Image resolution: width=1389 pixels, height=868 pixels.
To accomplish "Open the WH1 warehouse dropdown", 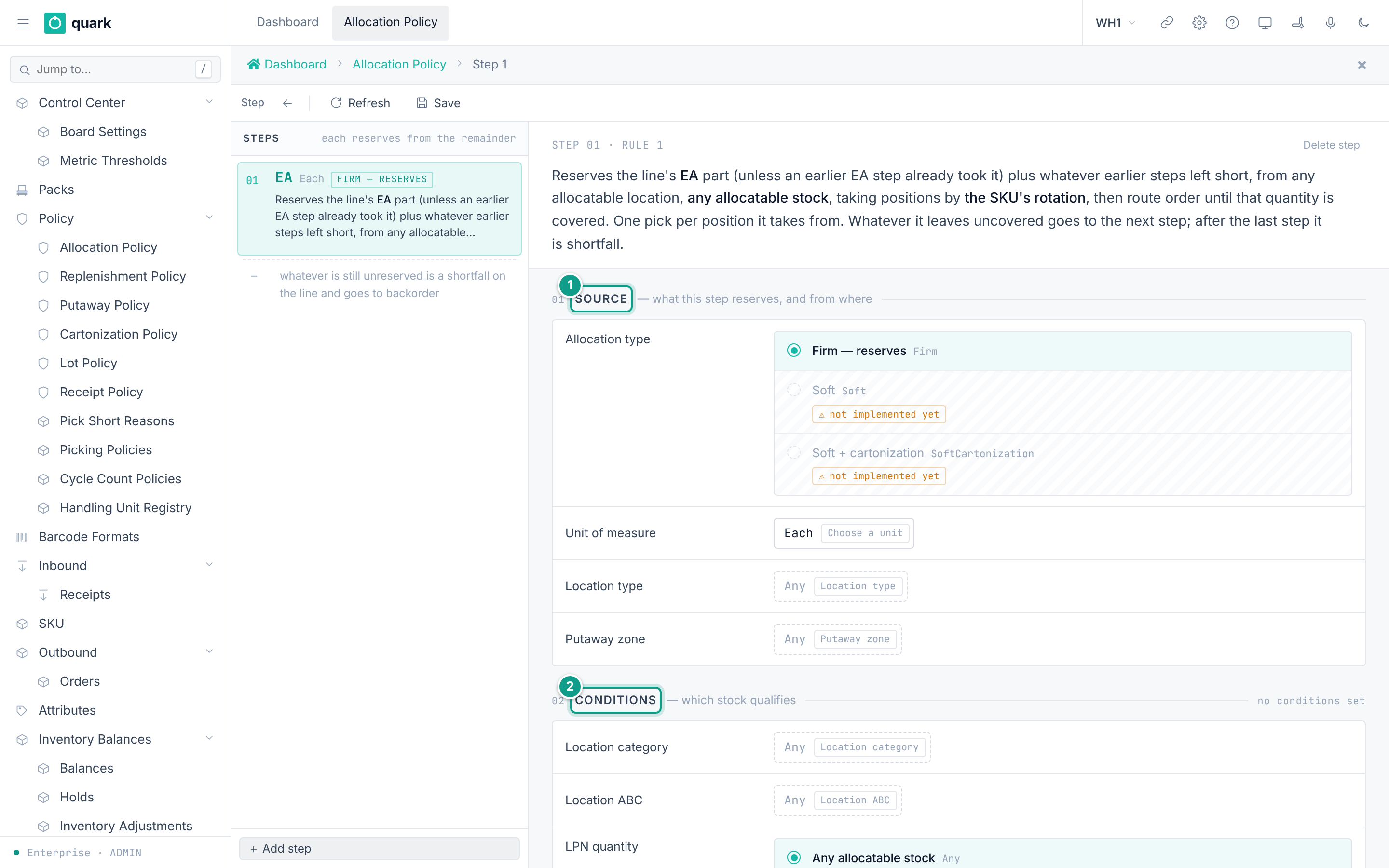I will click(1115, 23).
